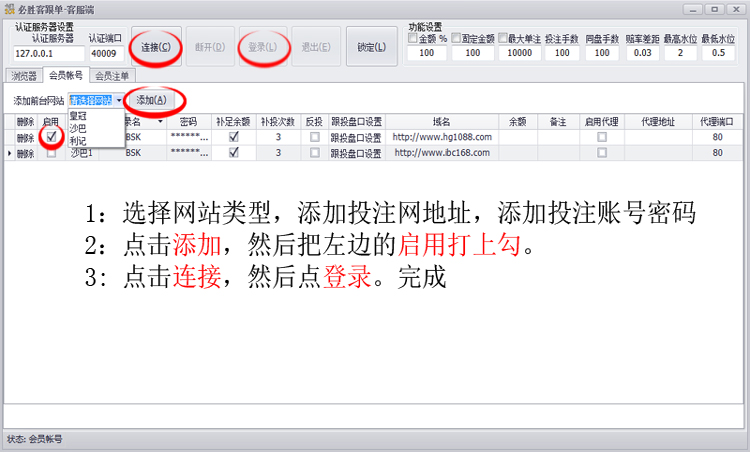Screen dimensions: 750x453
Task: Choose 皇冠 from the dropdown list
Action: (x=96, y=116)
